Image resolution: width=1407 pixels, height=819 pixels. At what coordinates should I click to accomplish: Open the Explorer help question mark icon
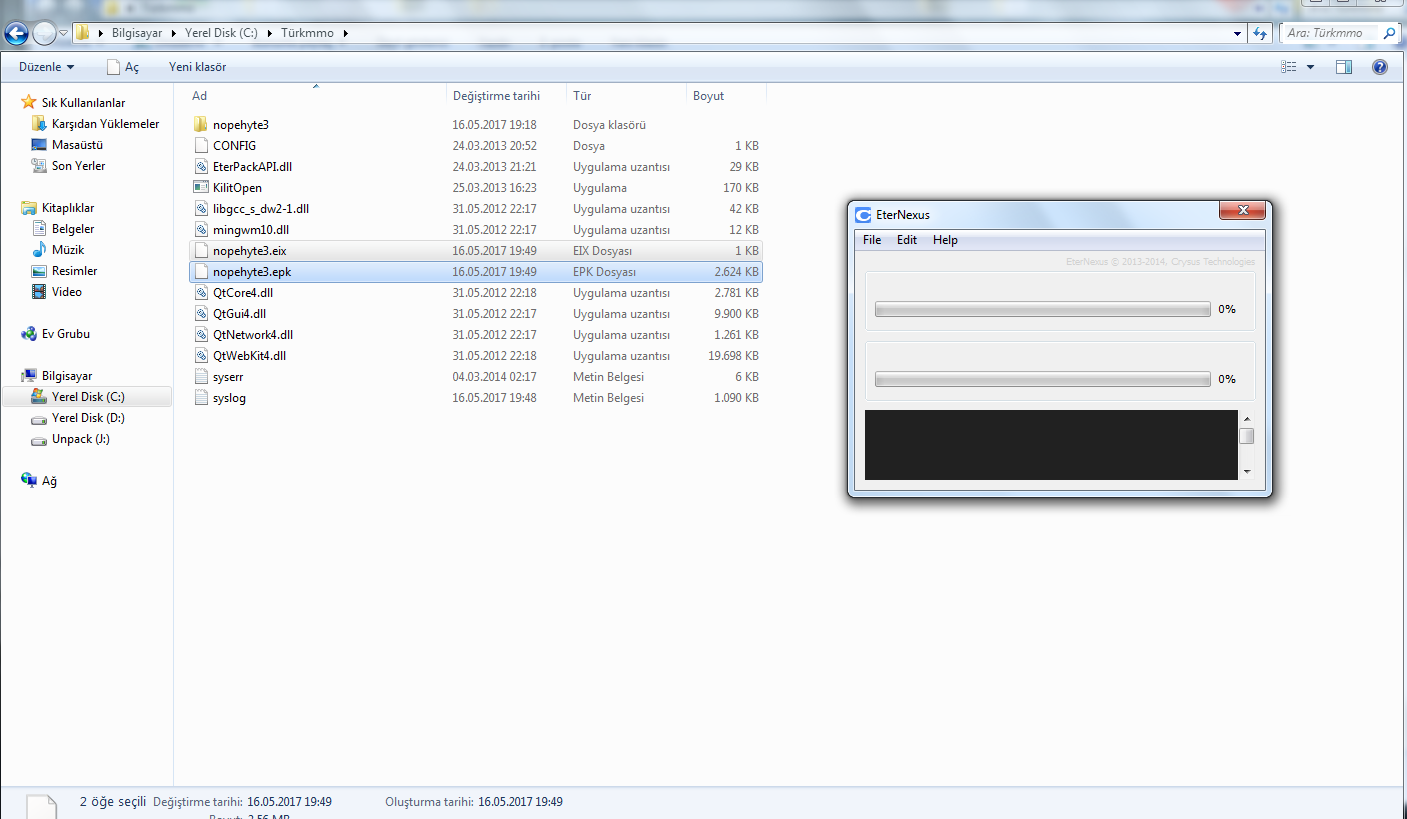1380,67
